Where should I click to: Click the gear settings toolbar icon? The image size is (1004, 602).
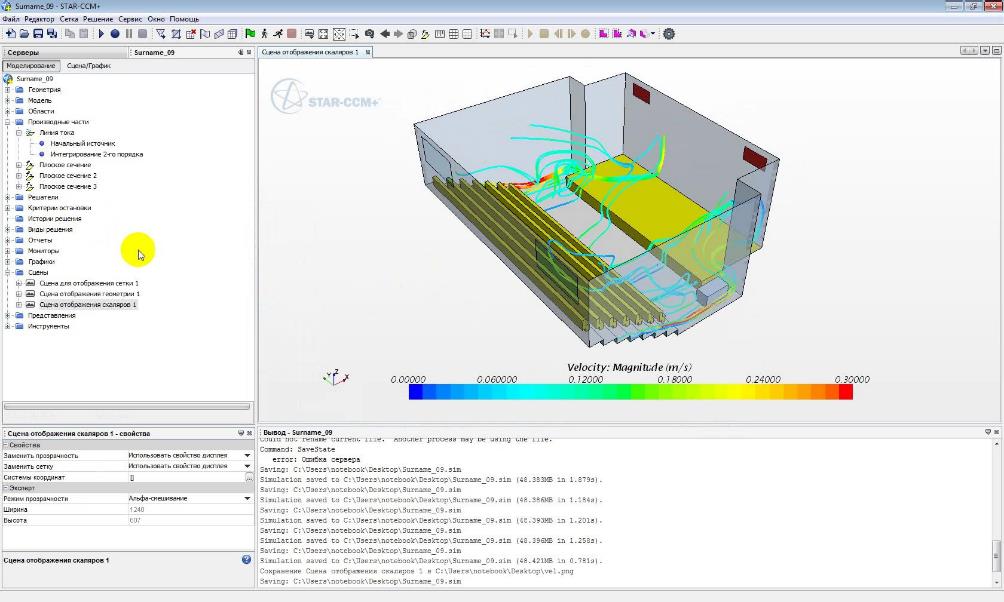[669, 33]
